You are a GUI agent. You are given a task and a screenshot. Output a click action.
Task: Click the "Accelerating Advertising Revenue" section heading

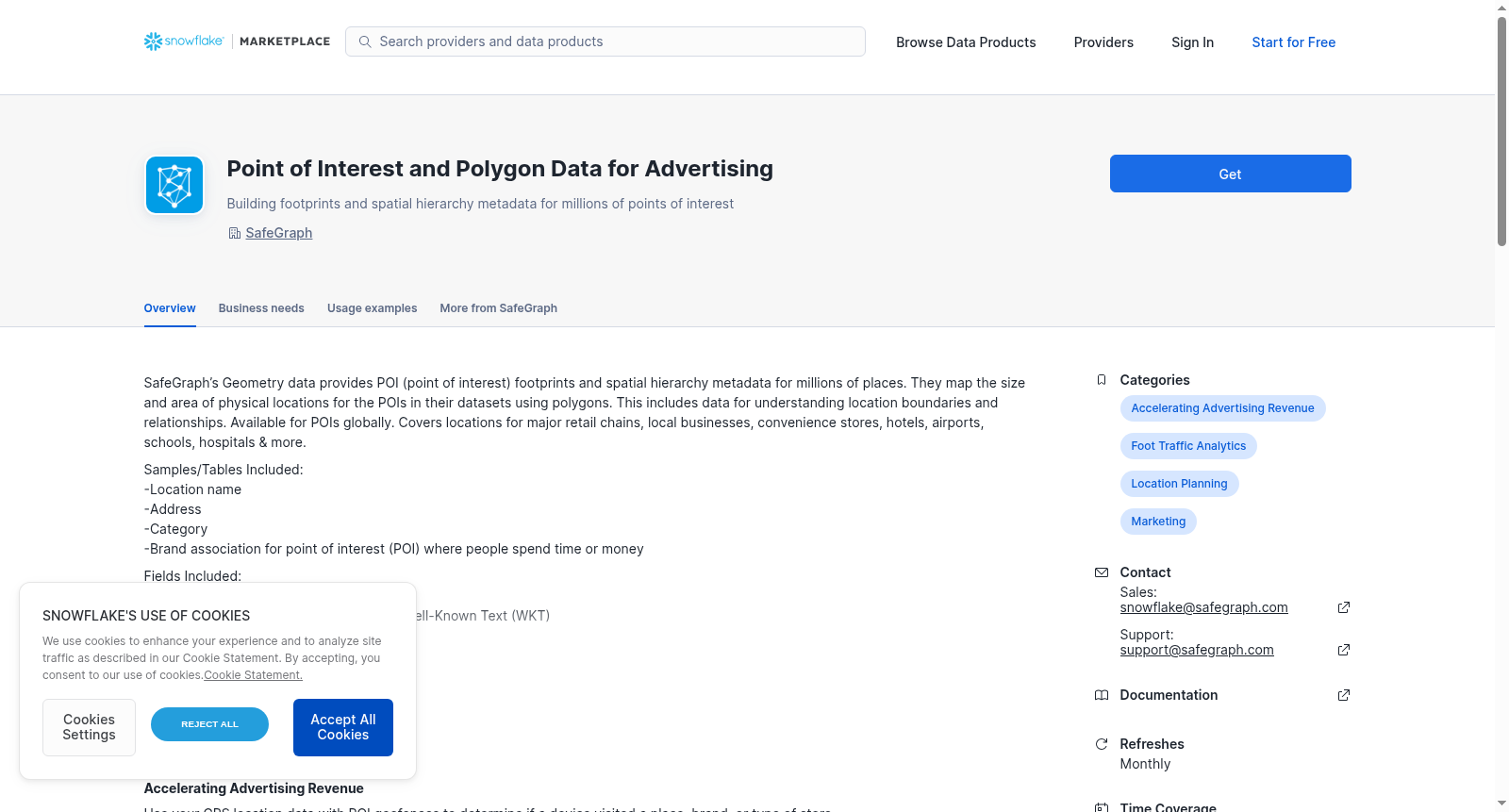point(254,788)
